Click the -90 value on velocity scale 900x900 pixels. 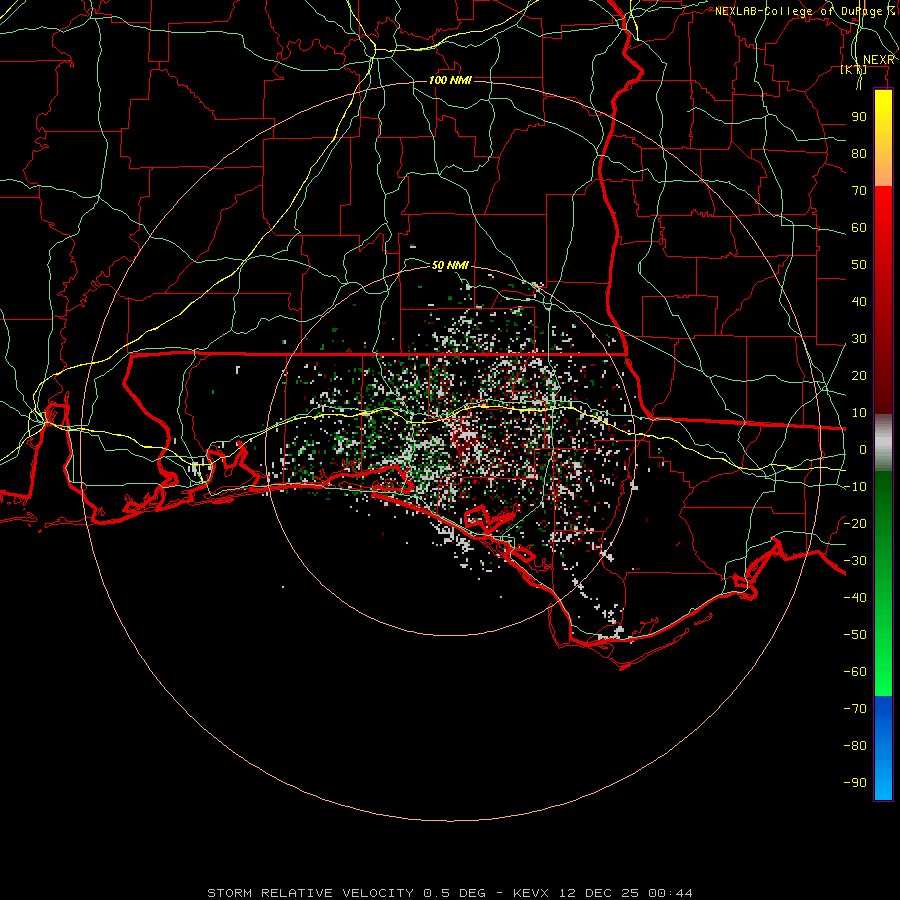[855, 783]
